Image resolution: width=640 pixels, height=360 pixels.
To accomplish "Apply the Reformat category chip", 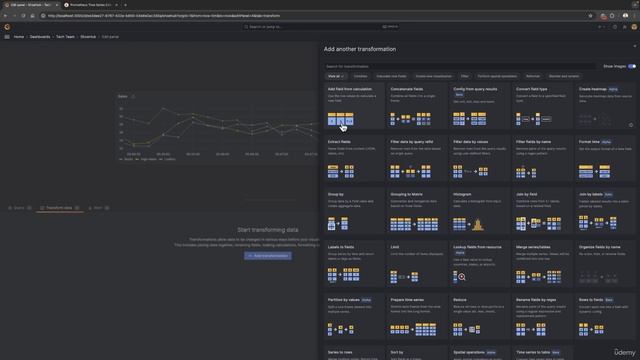I will [x=533, y=76].
